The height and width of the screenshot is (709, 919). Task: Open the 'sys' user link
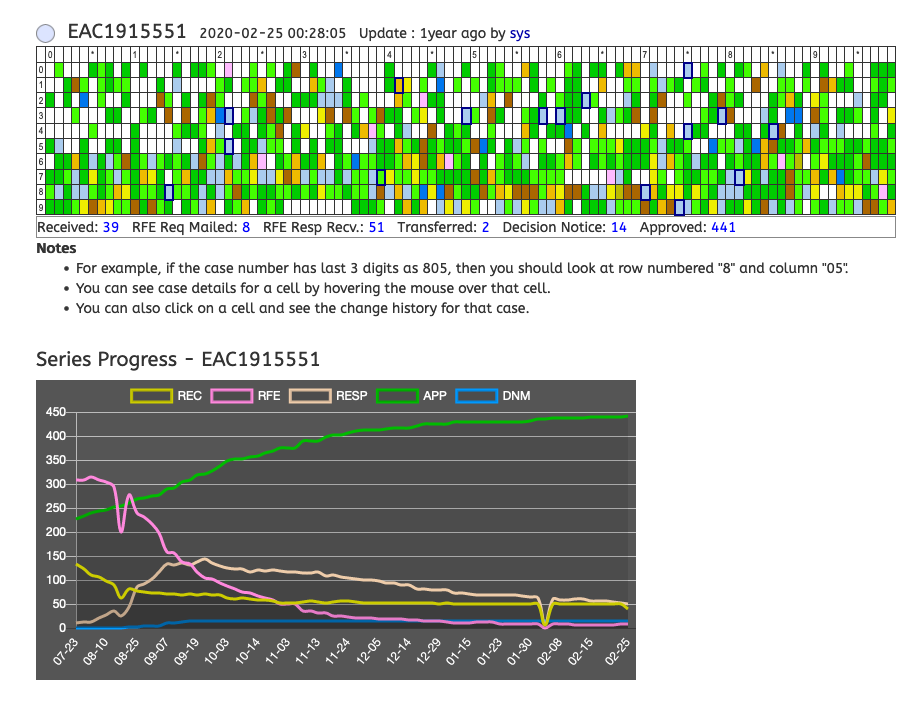[x=520, y=33]
